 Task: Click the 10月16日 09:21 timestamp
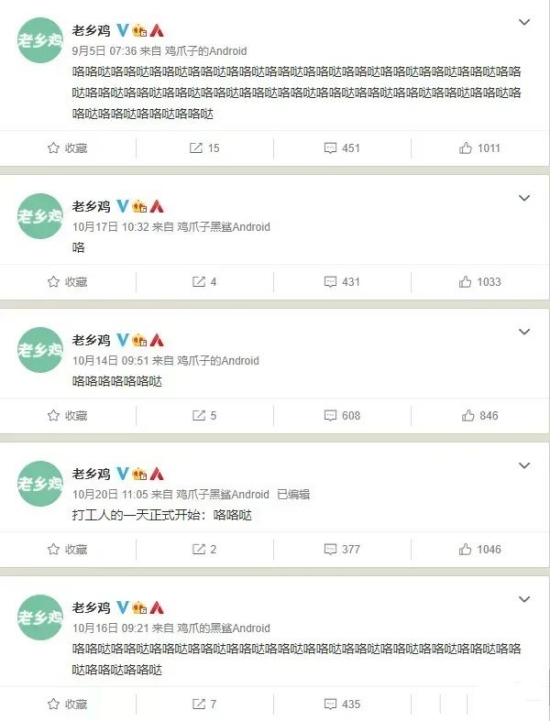click(110, 628)
